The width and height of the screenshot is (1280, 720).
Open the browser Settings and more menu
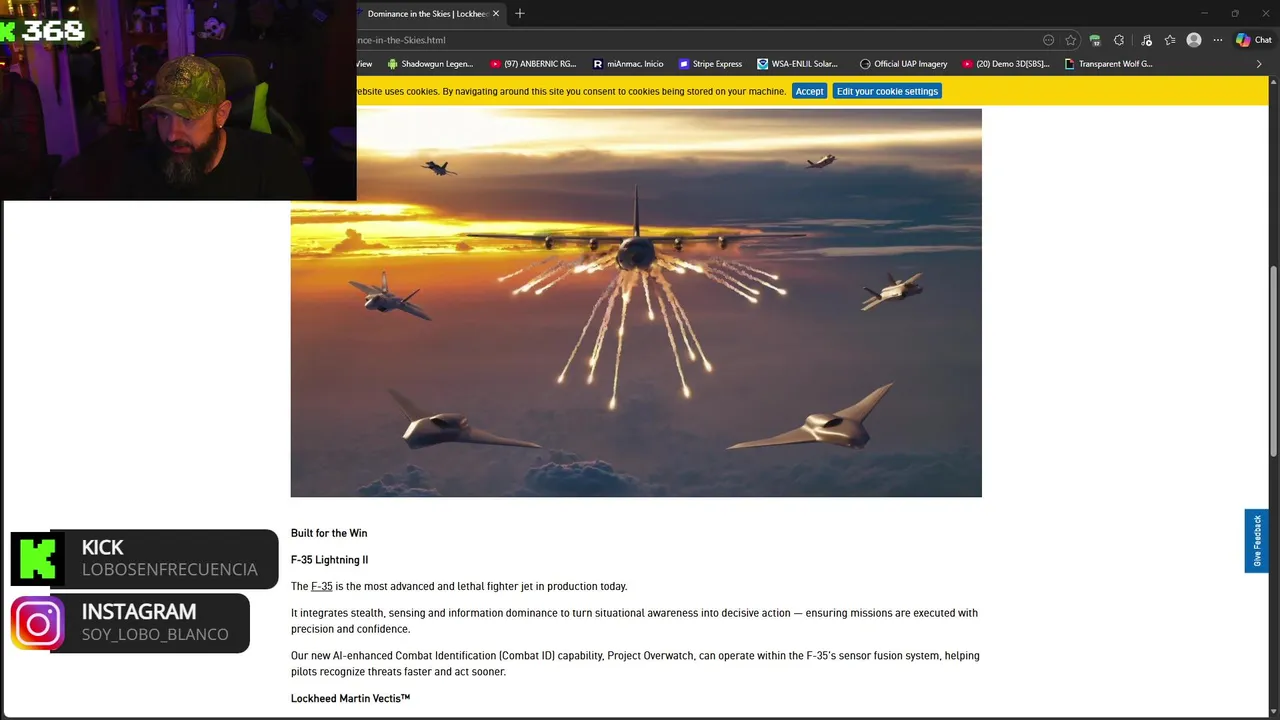click(x=1218, y=40)
